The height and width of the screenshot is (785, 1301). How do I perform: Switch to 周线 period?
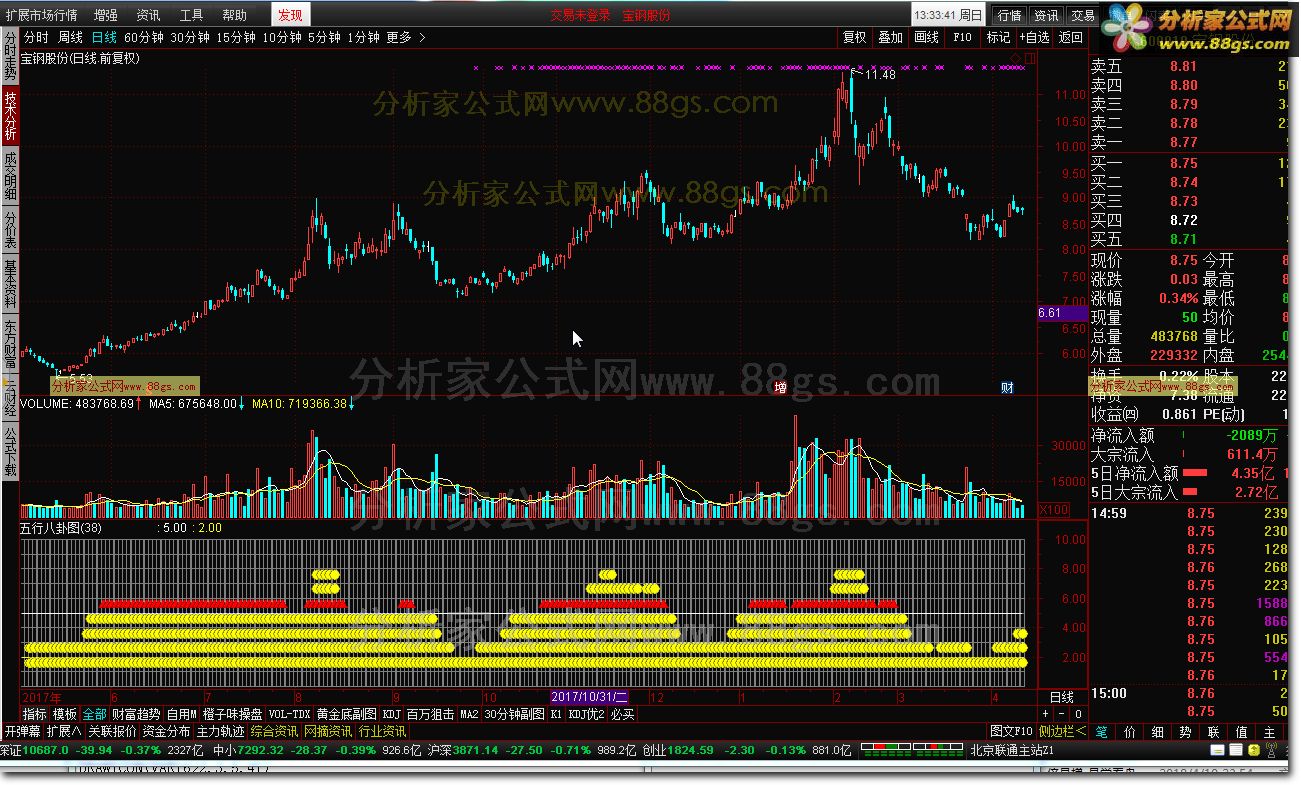tap(70, 37)
